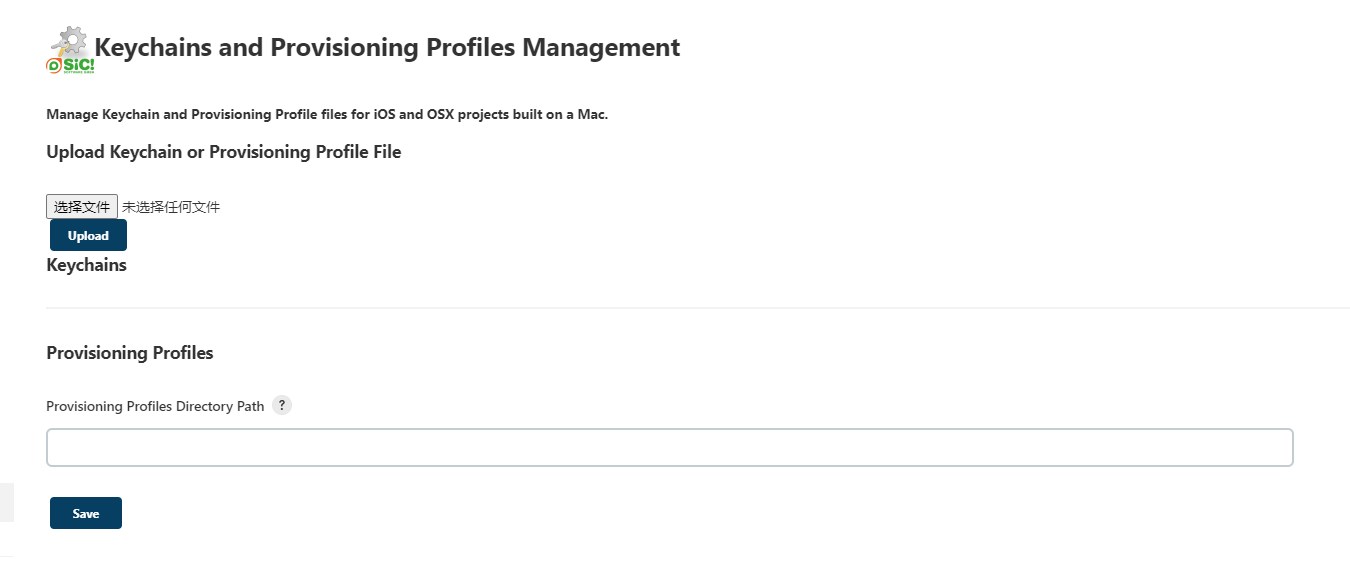Image resolution: width=1350 pixels, height=577 pixels.
Task: Click the gray gear plugin icon
Action: click(x=72, y=40)
